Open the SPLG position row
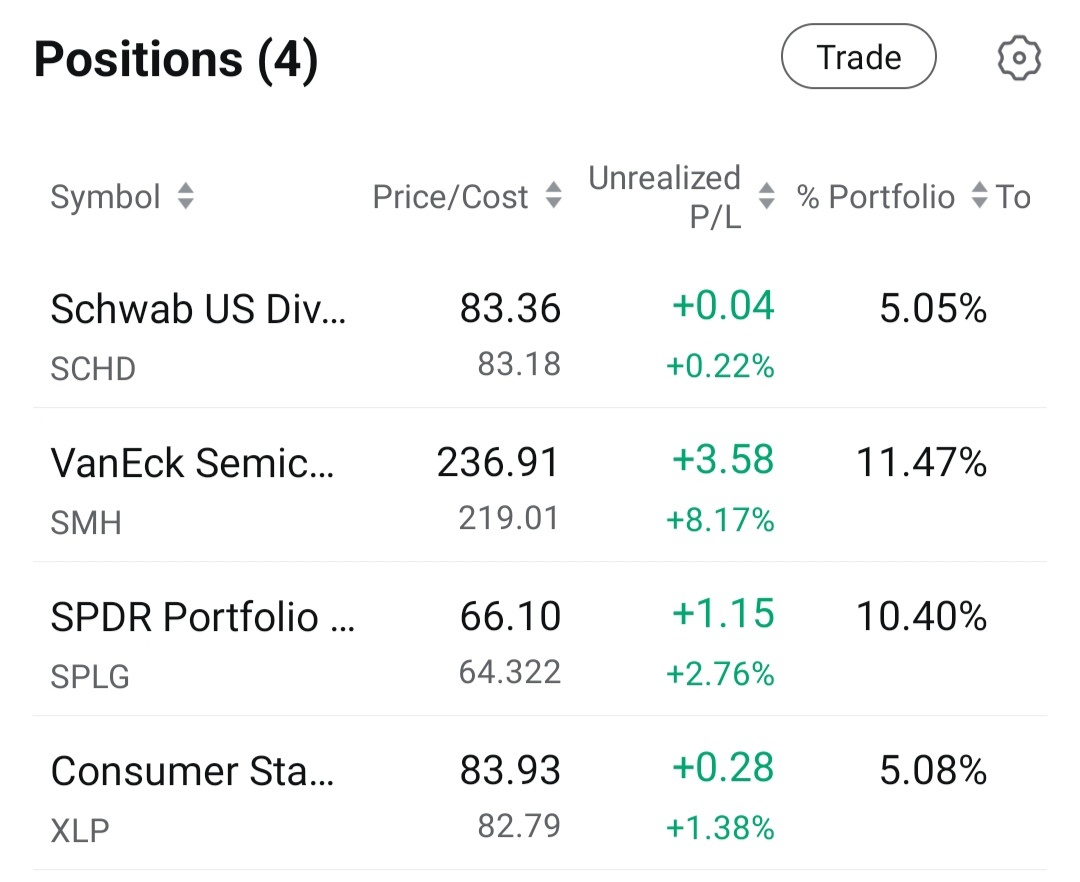 (x=540, y=640)
